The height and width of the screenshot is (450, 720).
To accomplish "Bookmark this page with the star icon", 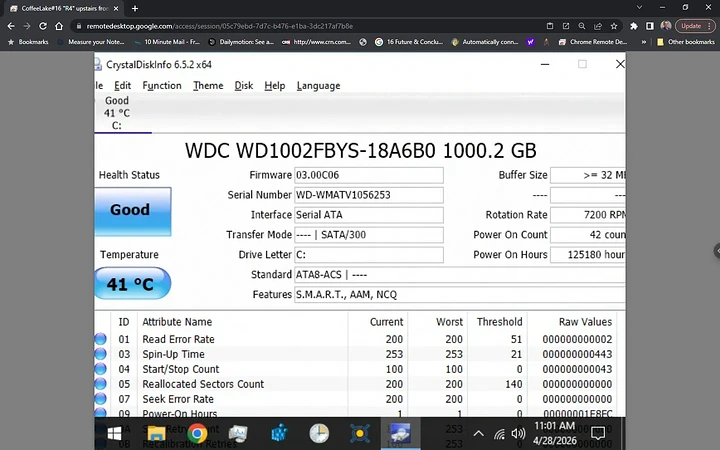I will 614,26.
